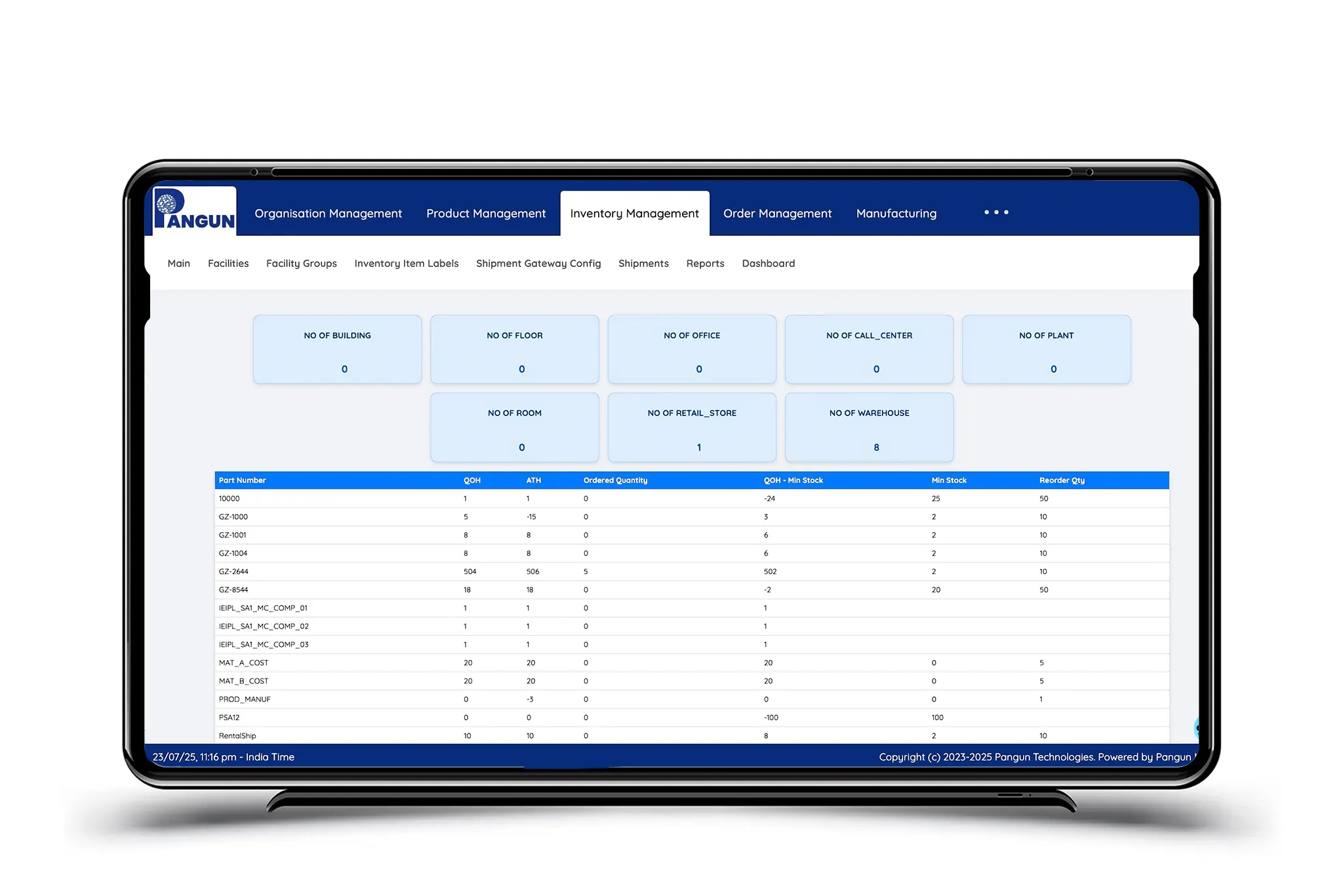Sort by the Part Number column header
1343x896 pixels.
(x=242, y=480)
